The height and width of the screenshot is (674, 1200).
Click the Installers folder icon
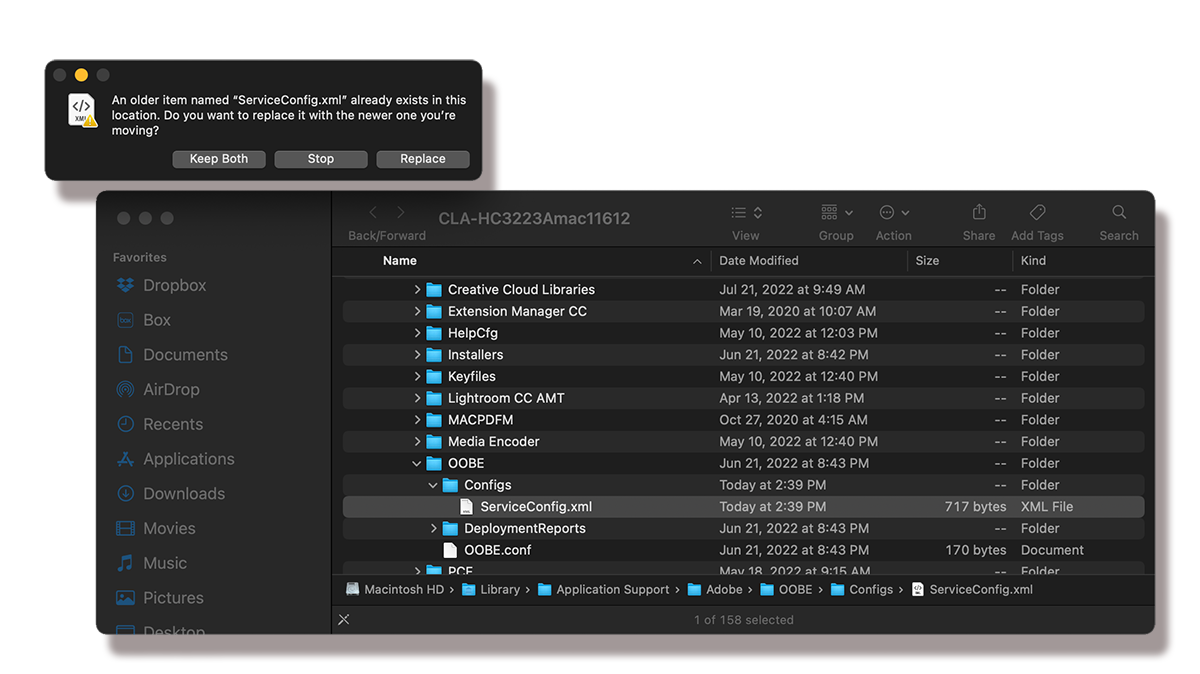434,355
